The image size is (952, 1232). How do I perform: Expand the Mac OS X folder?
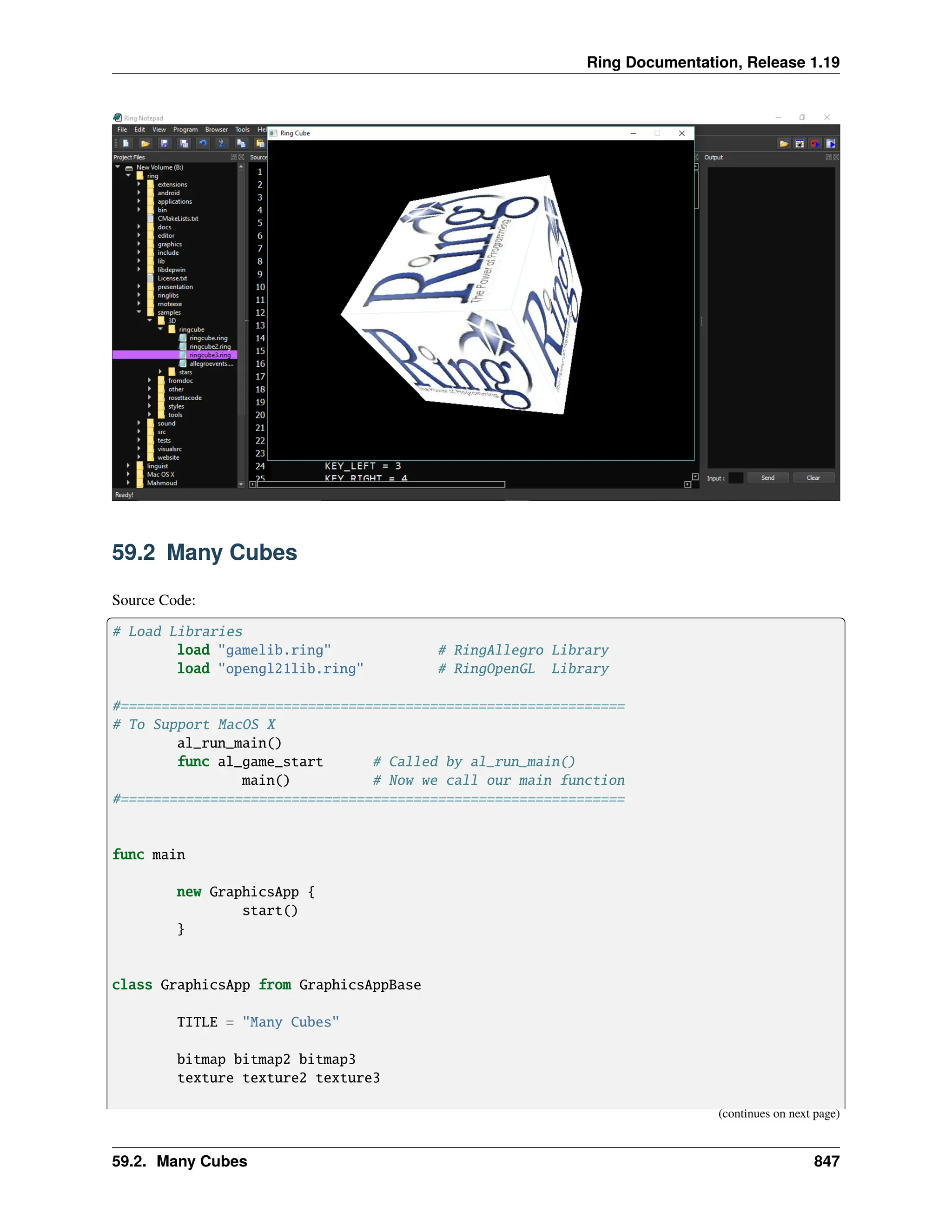tap(128, 474)
